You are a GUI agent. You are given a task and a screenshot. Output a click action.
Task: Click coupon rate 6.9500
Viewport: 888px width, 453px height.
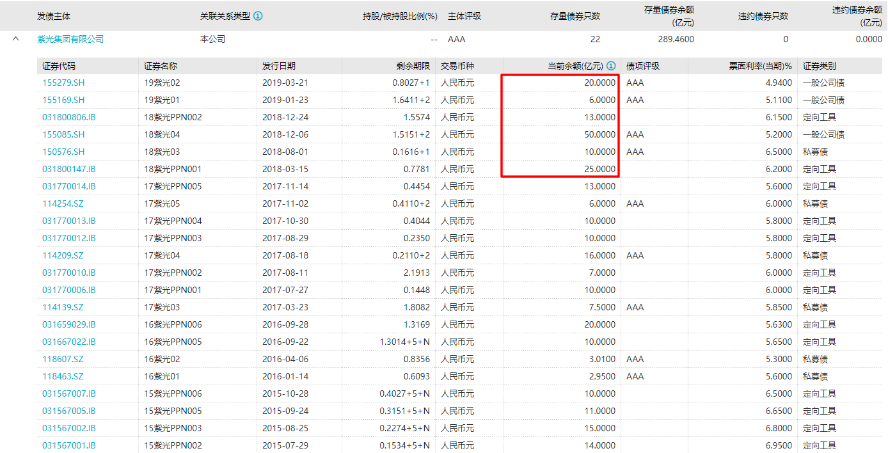coord(779,446)
